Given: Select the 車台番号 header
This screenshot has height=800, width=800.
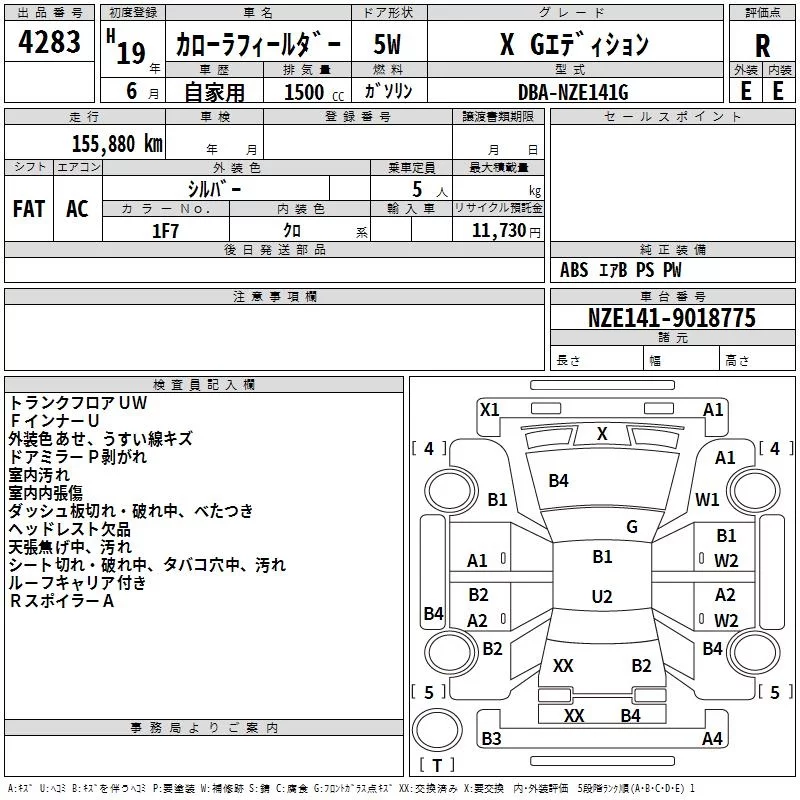Looking at the screenshot, I should [672, 297].
